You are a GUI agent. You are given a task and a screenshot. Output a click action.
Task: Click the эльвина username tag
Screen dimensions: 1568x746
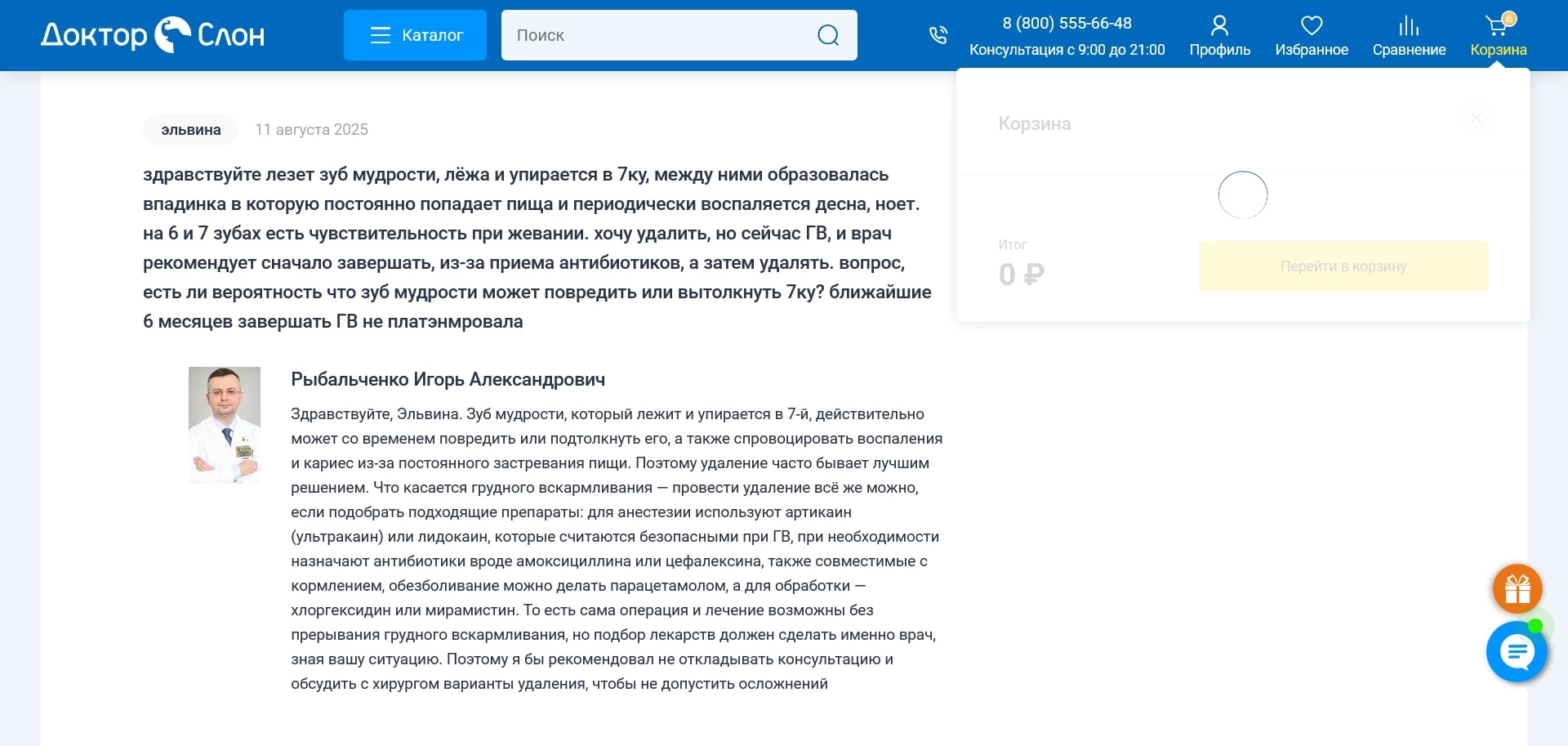tap(190, 129)
